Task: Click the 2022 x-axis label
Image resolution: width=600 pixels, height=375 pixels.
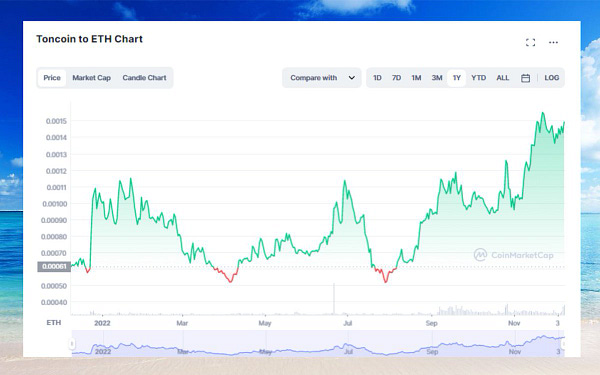Action: (x=102, y=323)
